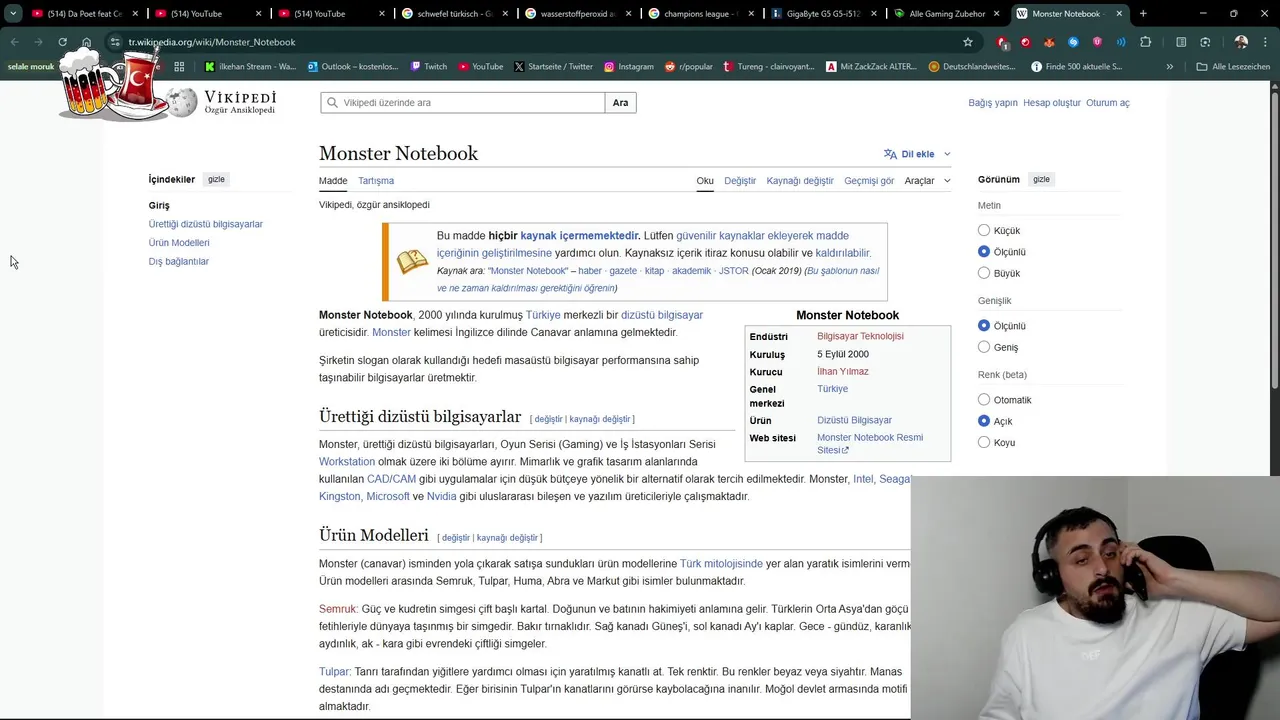Open the Chrome three-dot menu
The image size is (1280, 720).
tap(1265, 42)
